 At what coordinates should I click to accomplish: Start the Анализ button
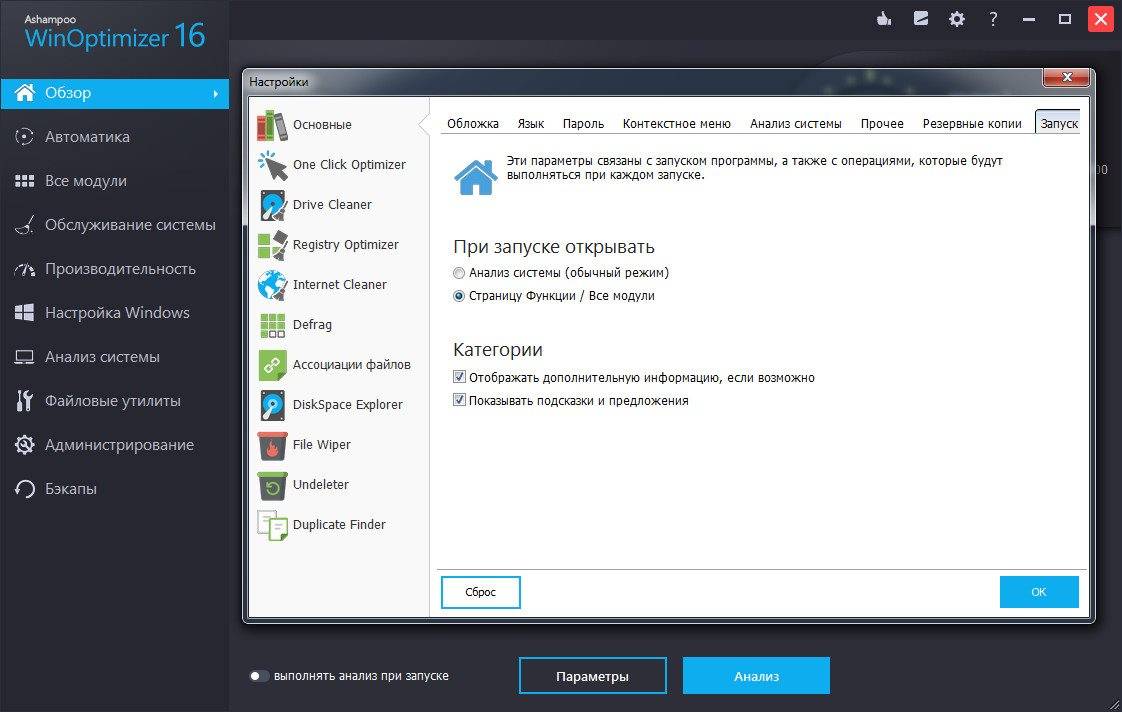click(756, 676)
